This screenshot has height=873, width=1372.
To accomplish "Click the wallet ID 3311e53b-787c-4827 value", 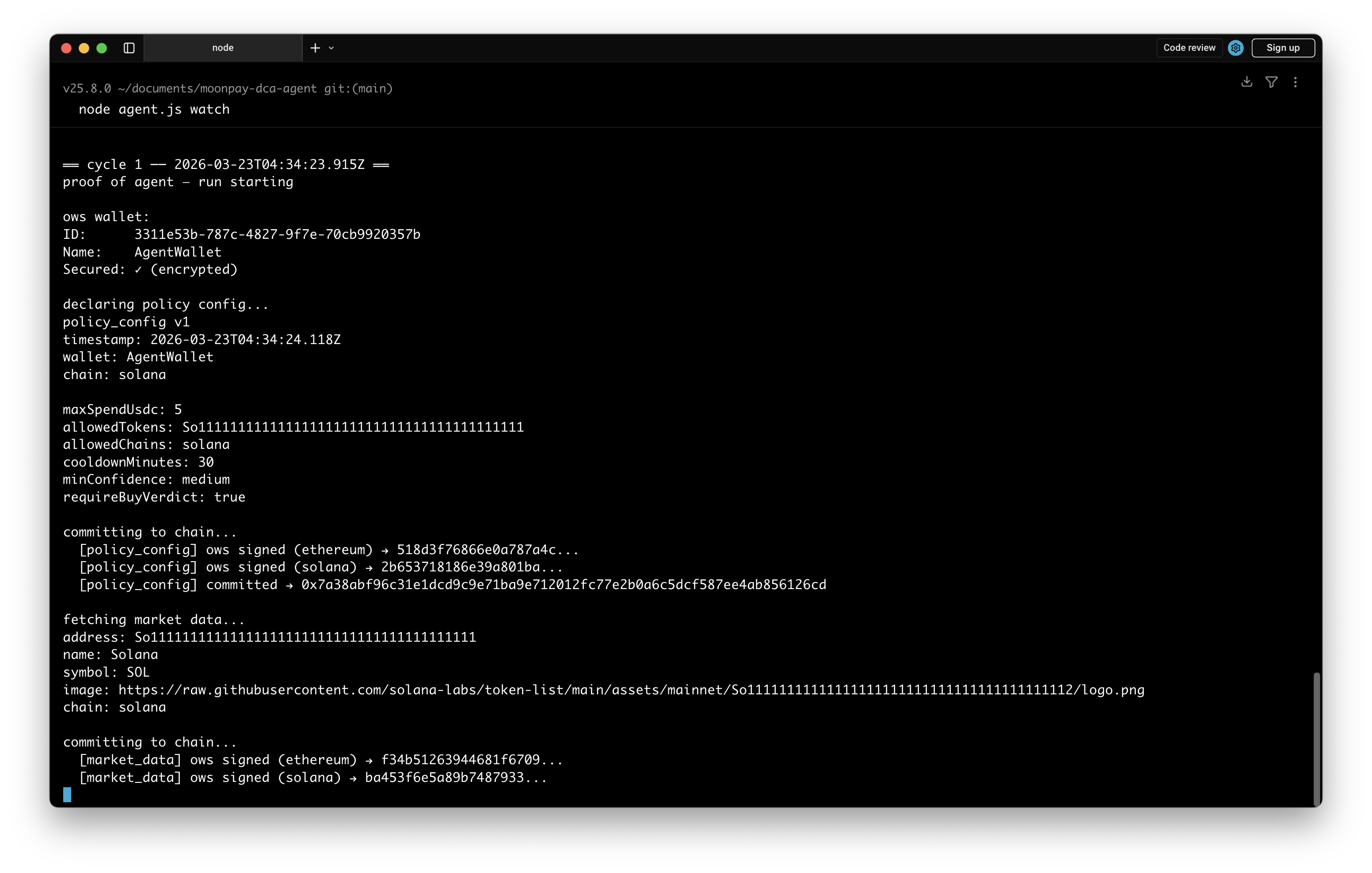I will (277, 234).
